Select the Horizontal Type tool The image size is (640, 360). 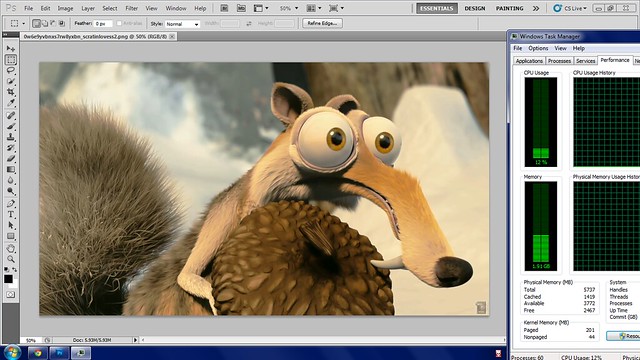coord(11,214)
